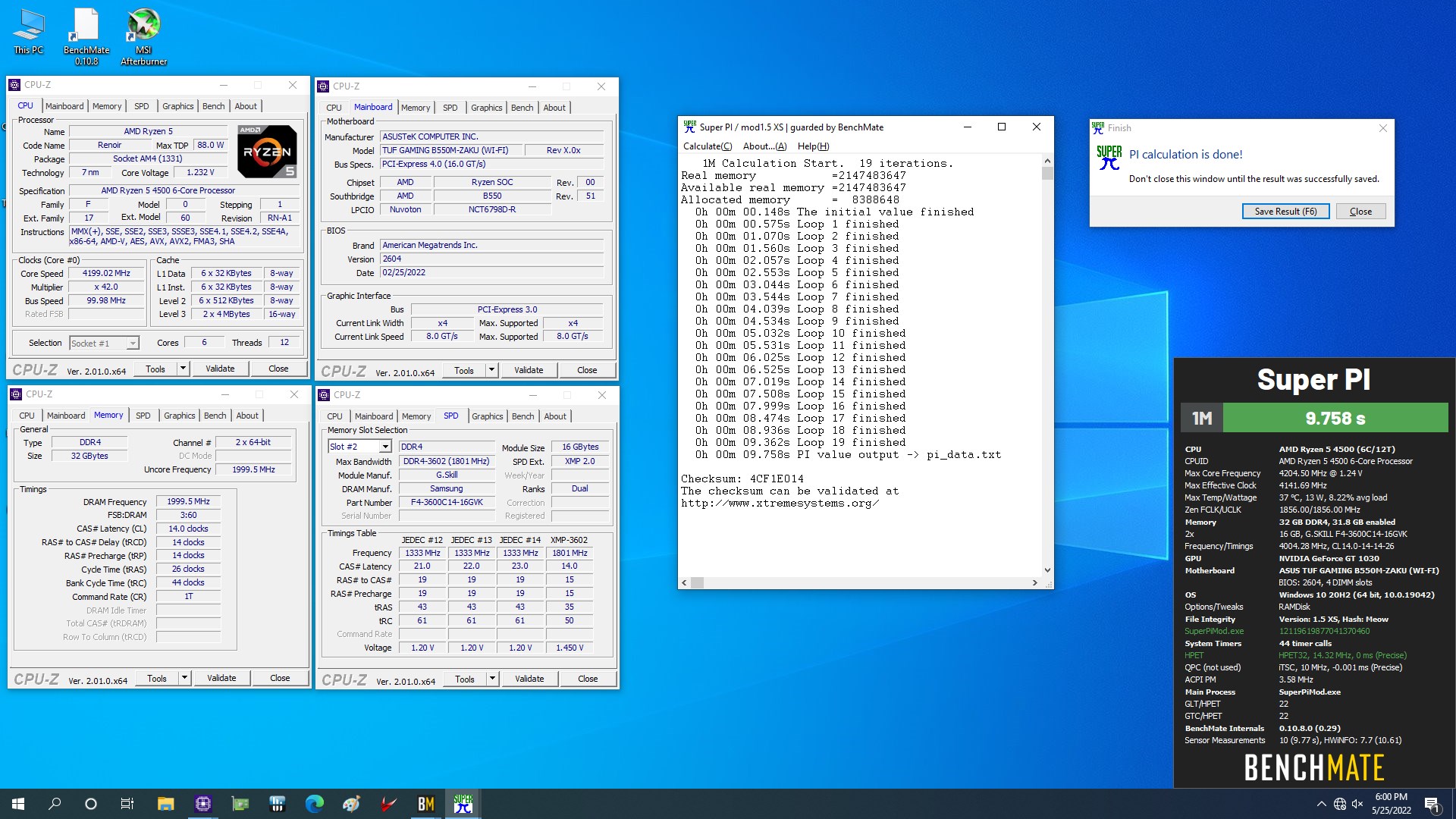The image size is (1456, 819).
Task: Click Close button in the Mainboard window
Action: [x=587, y=370]
